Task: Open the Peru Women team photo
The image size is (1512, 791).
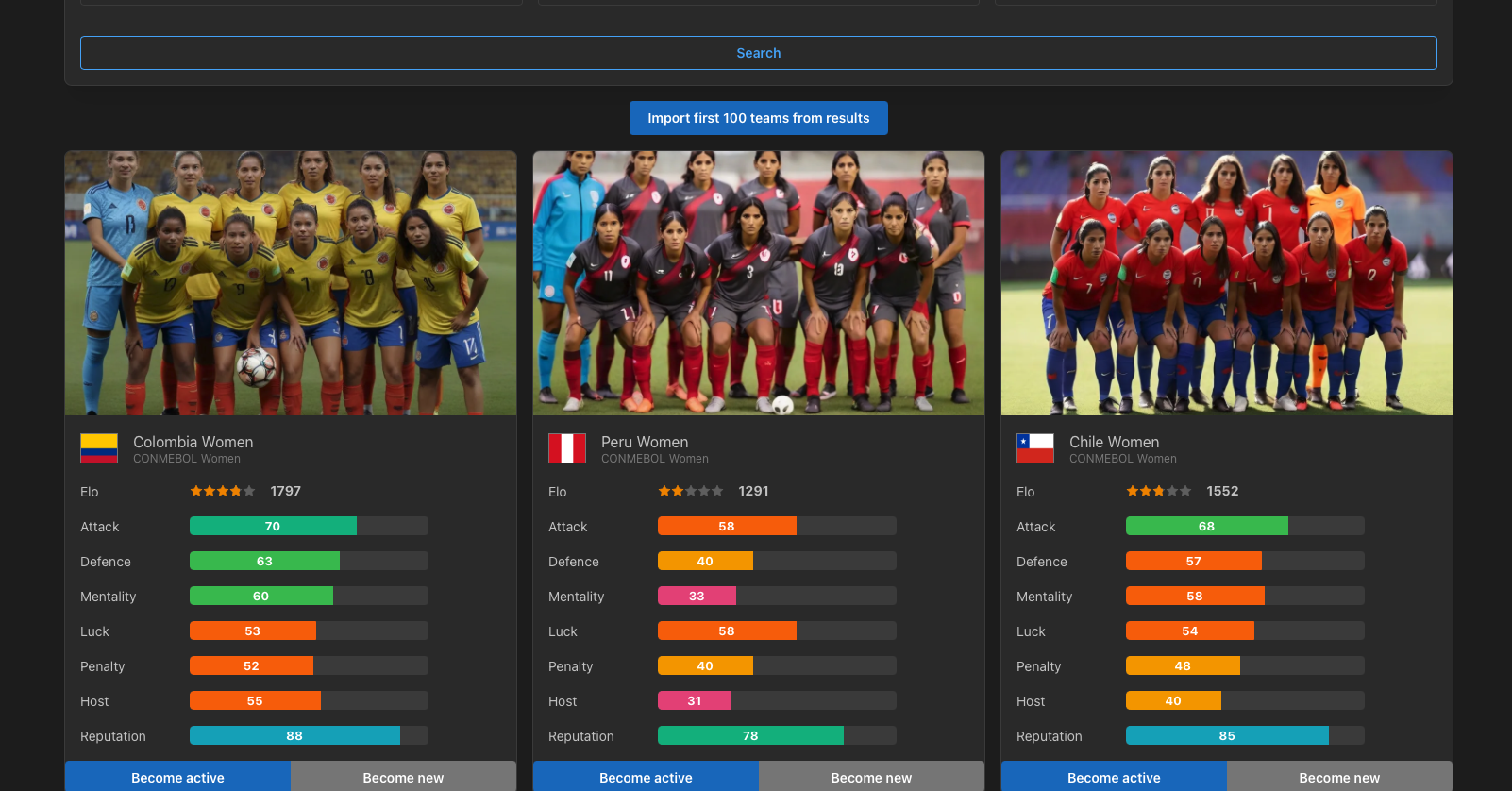Action: [x=759, y=283]
